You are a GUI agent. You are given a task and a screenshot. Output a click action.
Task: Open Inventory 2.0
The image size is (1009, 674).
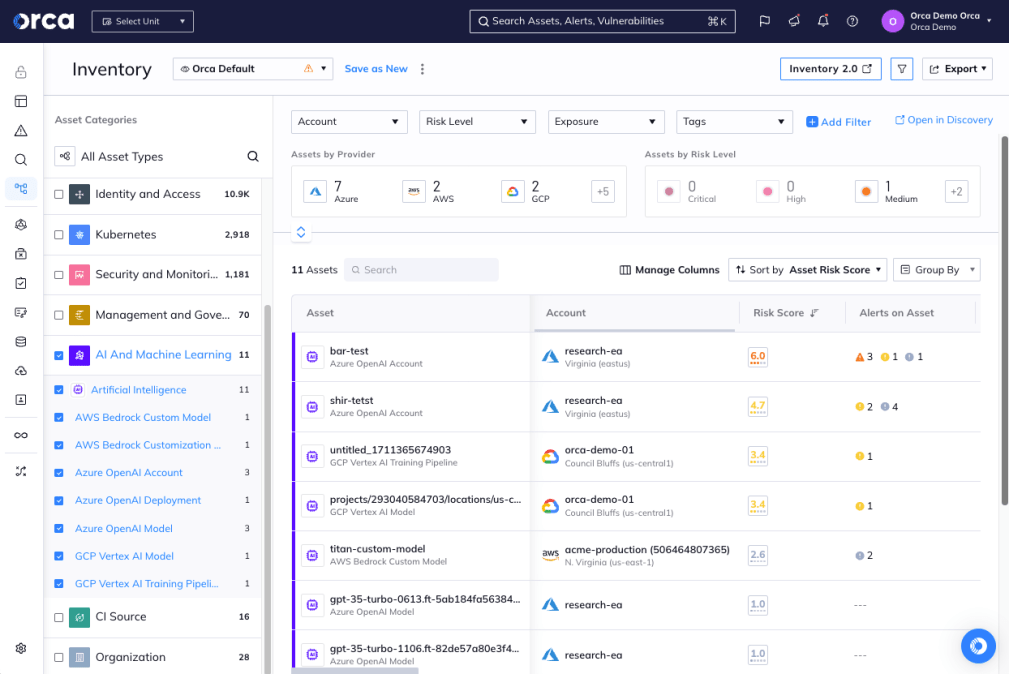point(830,69)
